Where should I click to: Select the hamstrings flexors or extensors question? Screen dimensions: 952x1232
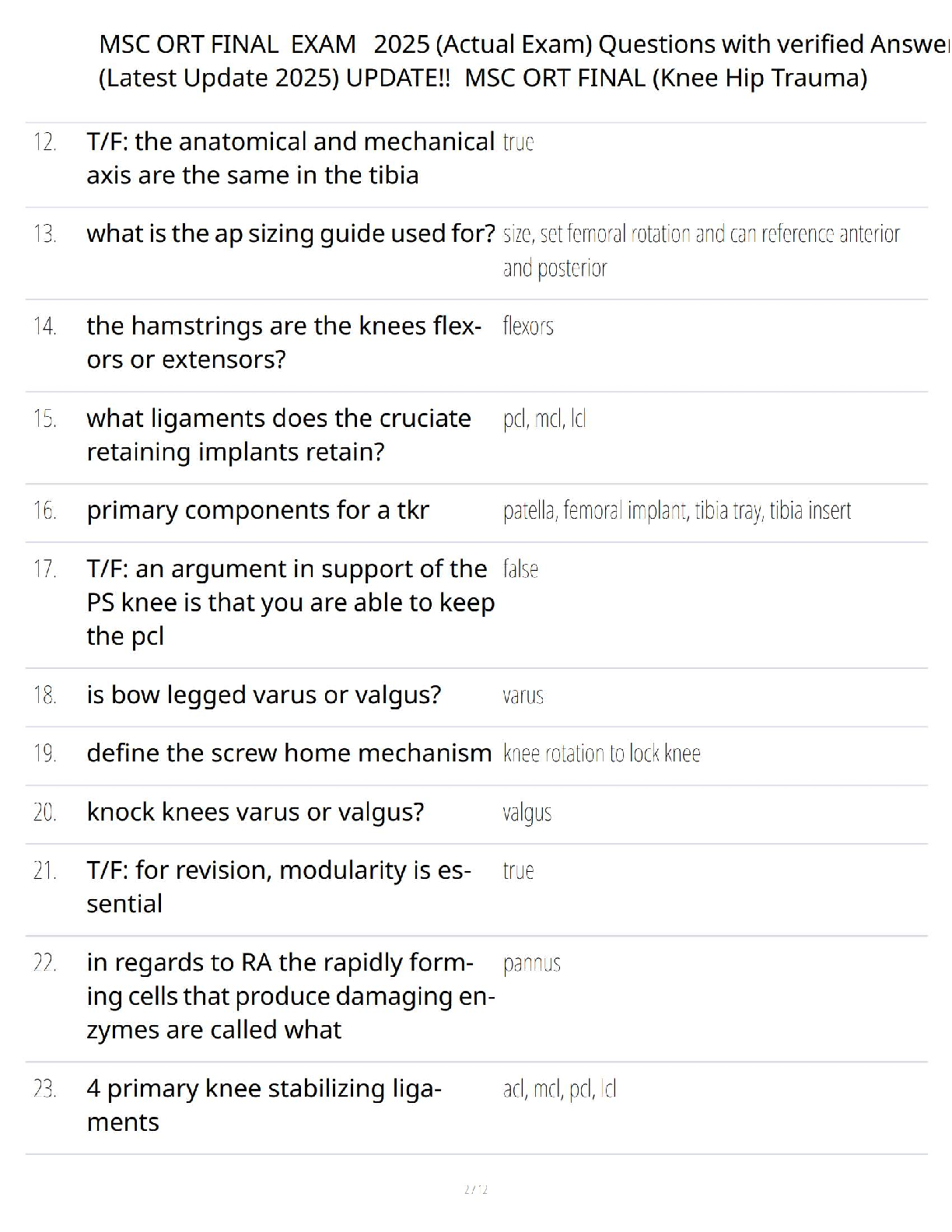coord(284,342)
